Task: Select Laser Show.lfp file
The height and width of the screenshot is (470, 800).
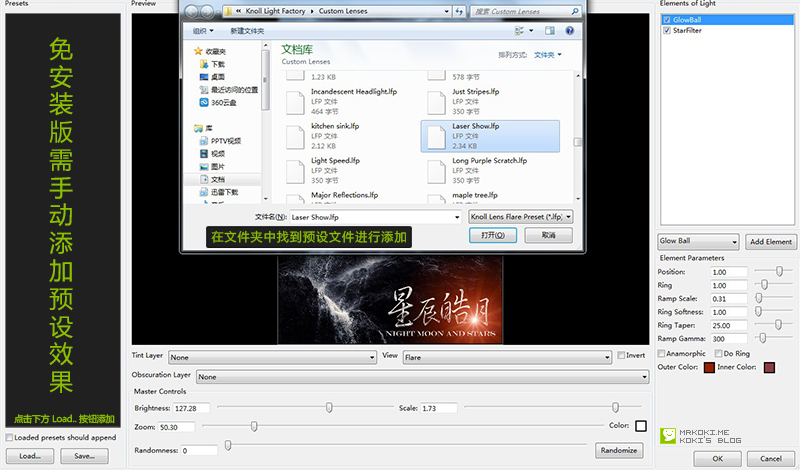Action: (x=490, y=136)
